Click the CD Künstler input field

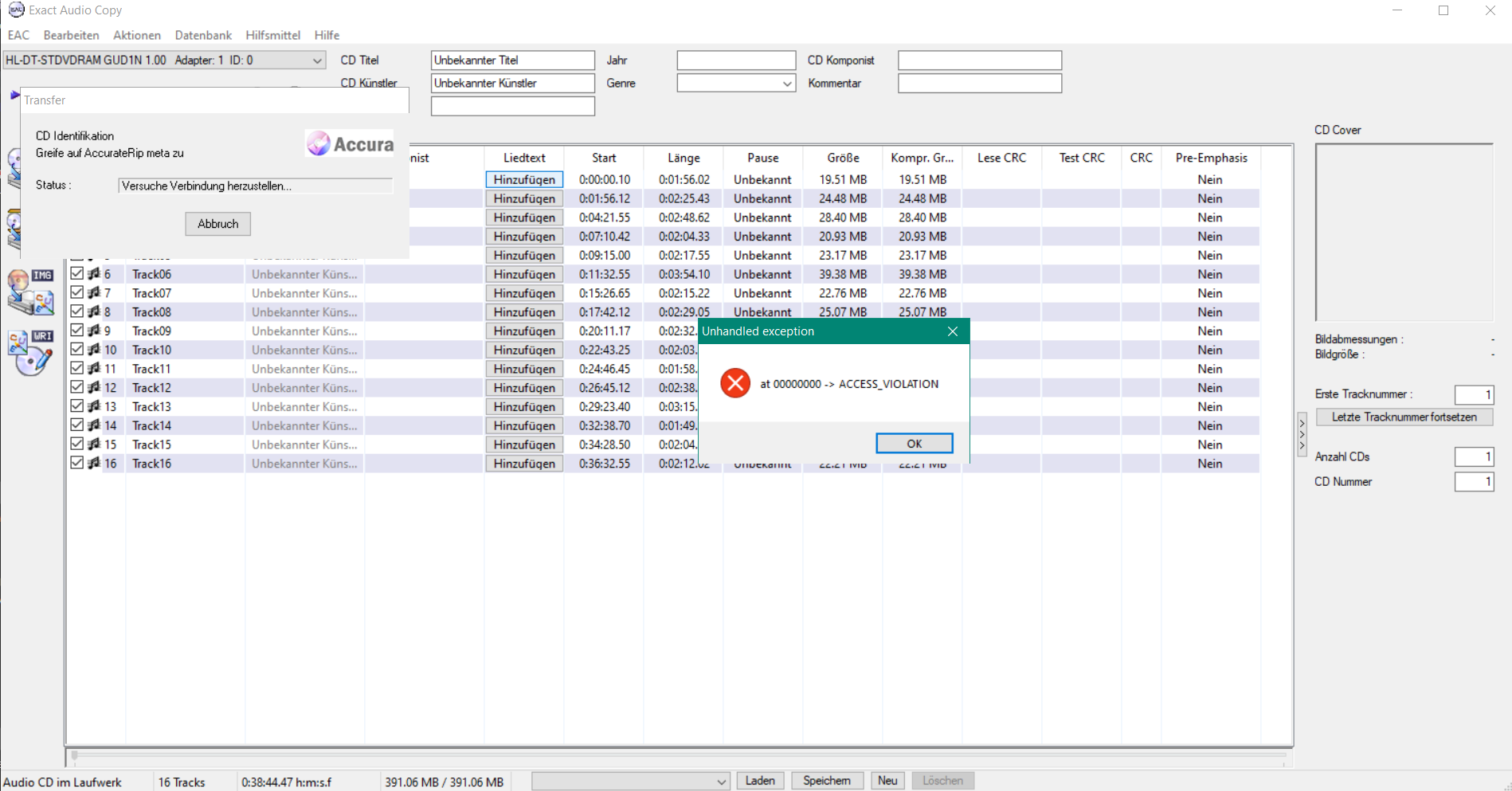tap(513, 84)
